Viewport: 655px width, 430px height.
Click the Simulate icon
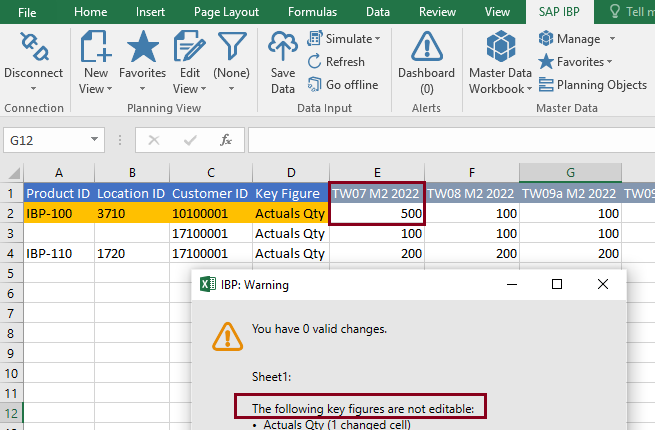point(315,38)
